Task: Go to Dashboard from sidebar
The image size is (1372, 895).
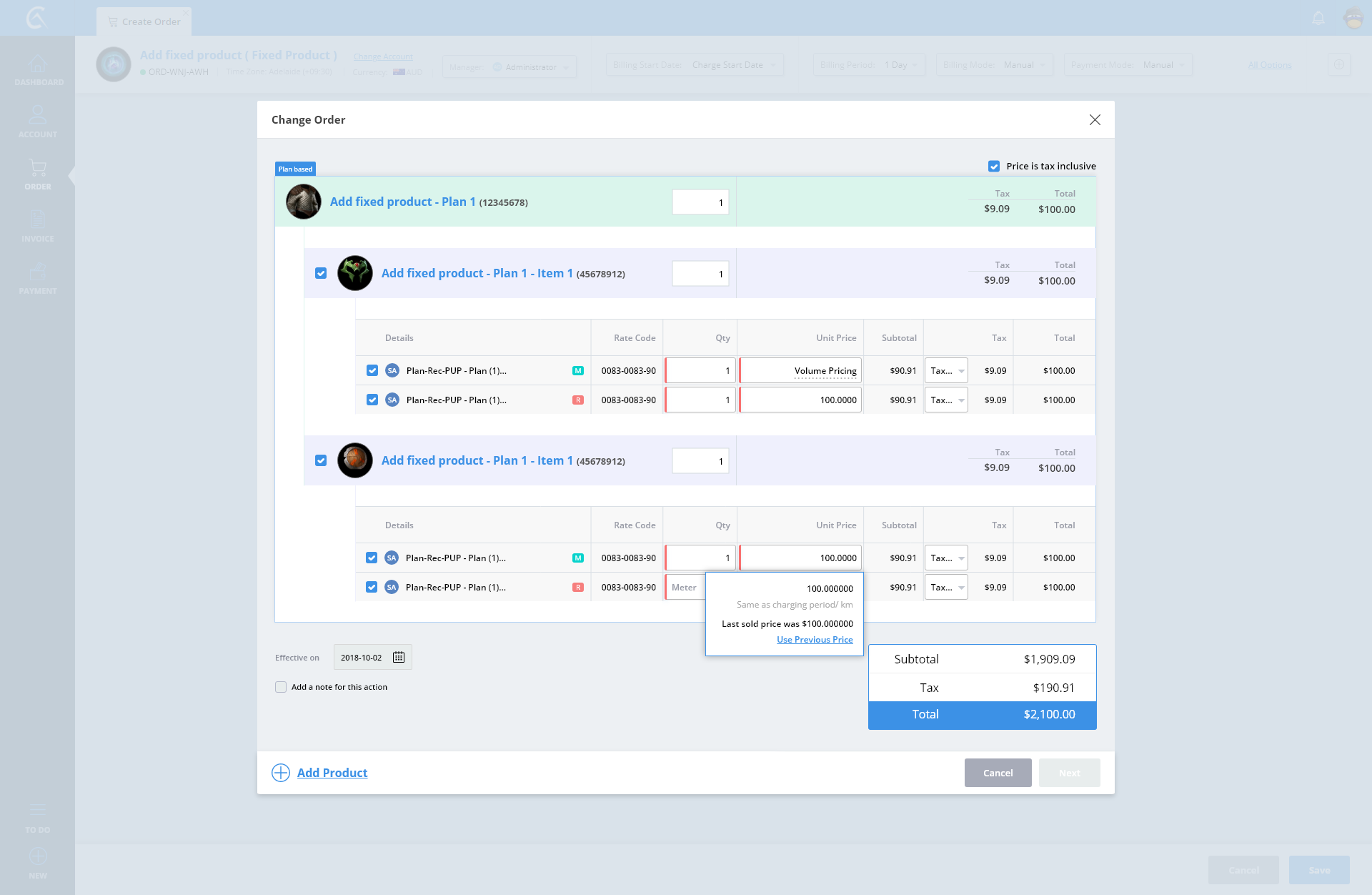Action: [x=38, y=70]
